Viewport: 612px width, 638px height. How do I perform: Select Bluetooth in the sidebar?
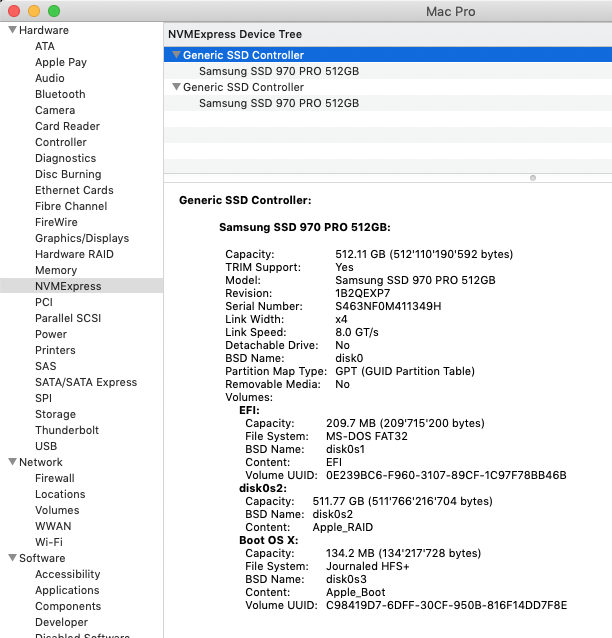click(60, 94)
